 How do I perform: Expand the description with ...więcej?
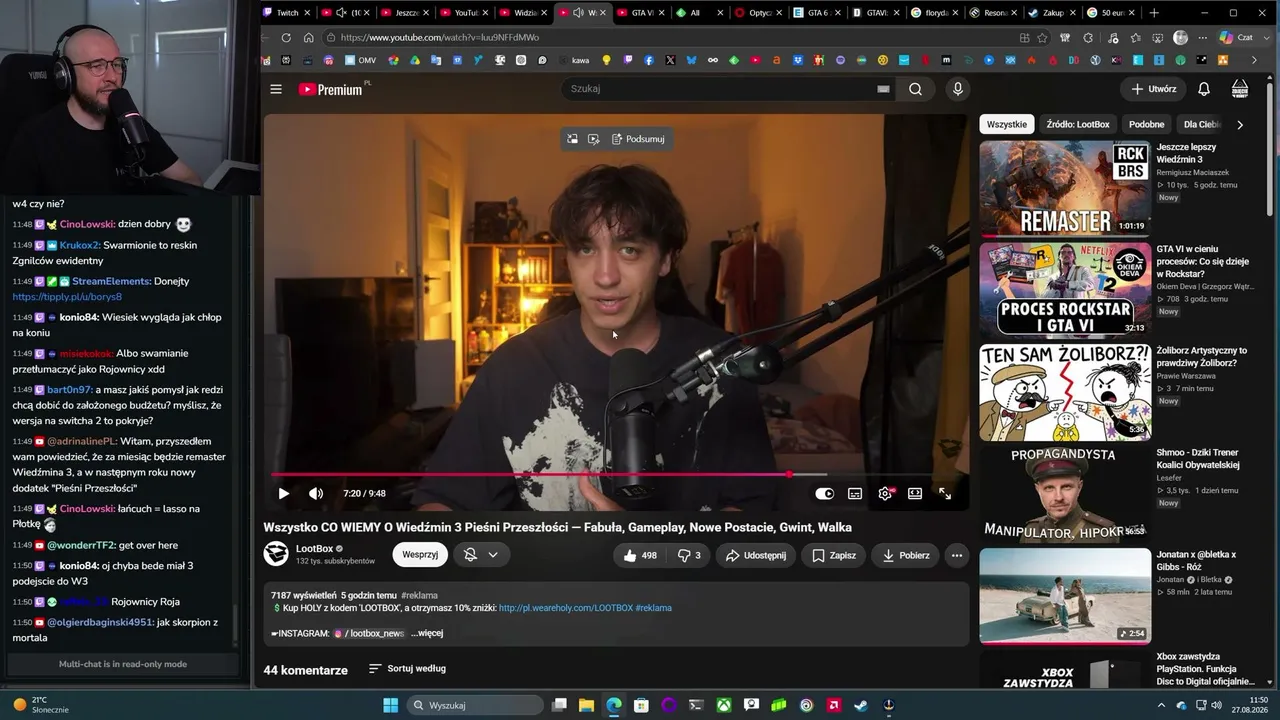click(x=427, y=633)
